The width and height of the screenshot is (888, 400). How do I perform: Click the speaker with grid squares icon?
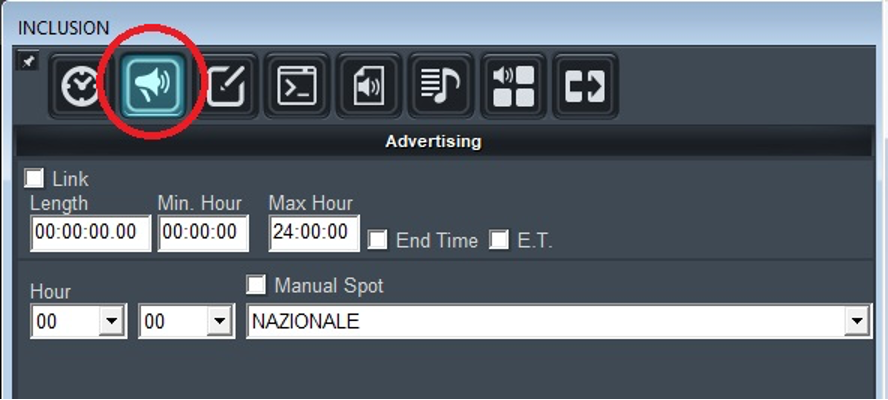click(514, 86)
